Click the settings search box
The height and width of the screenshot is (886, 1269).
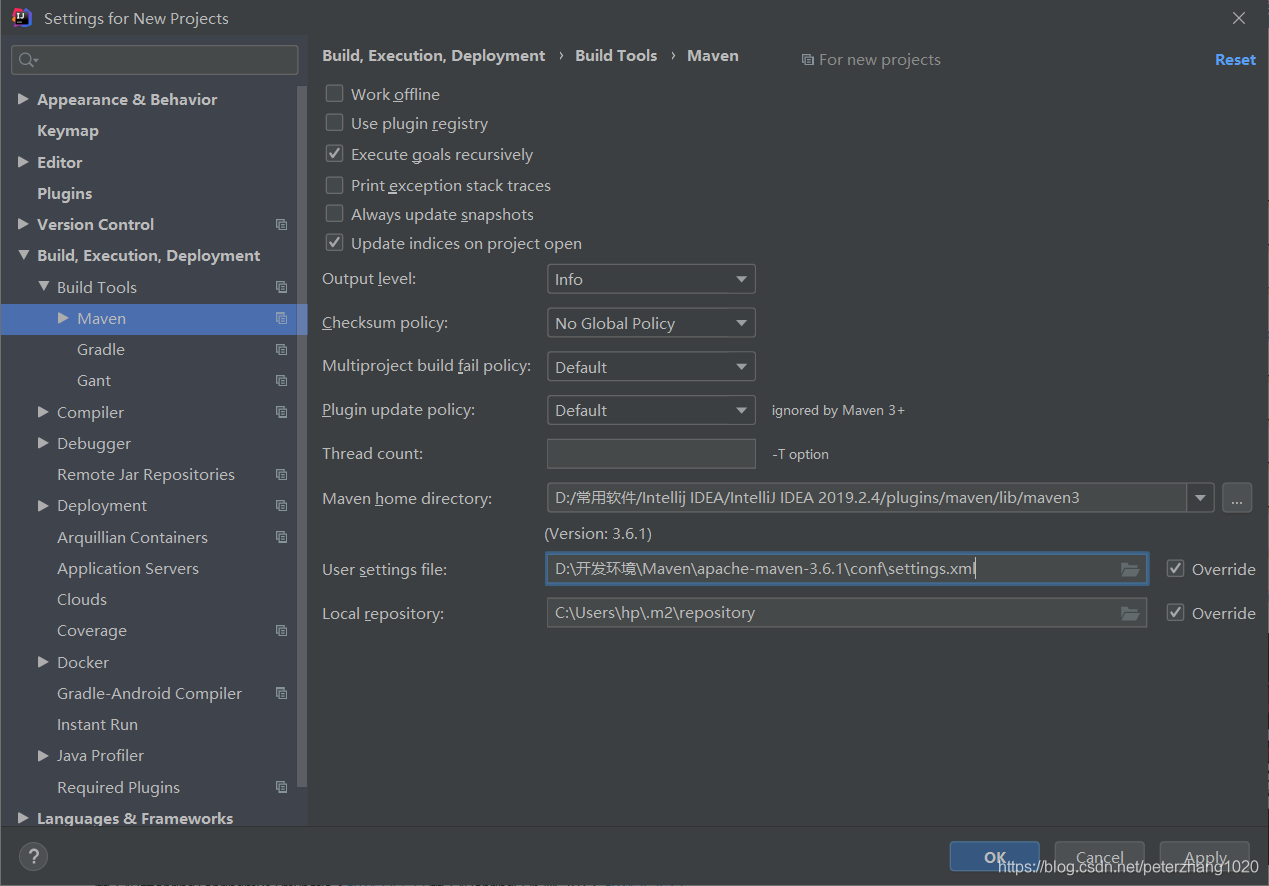155,60
